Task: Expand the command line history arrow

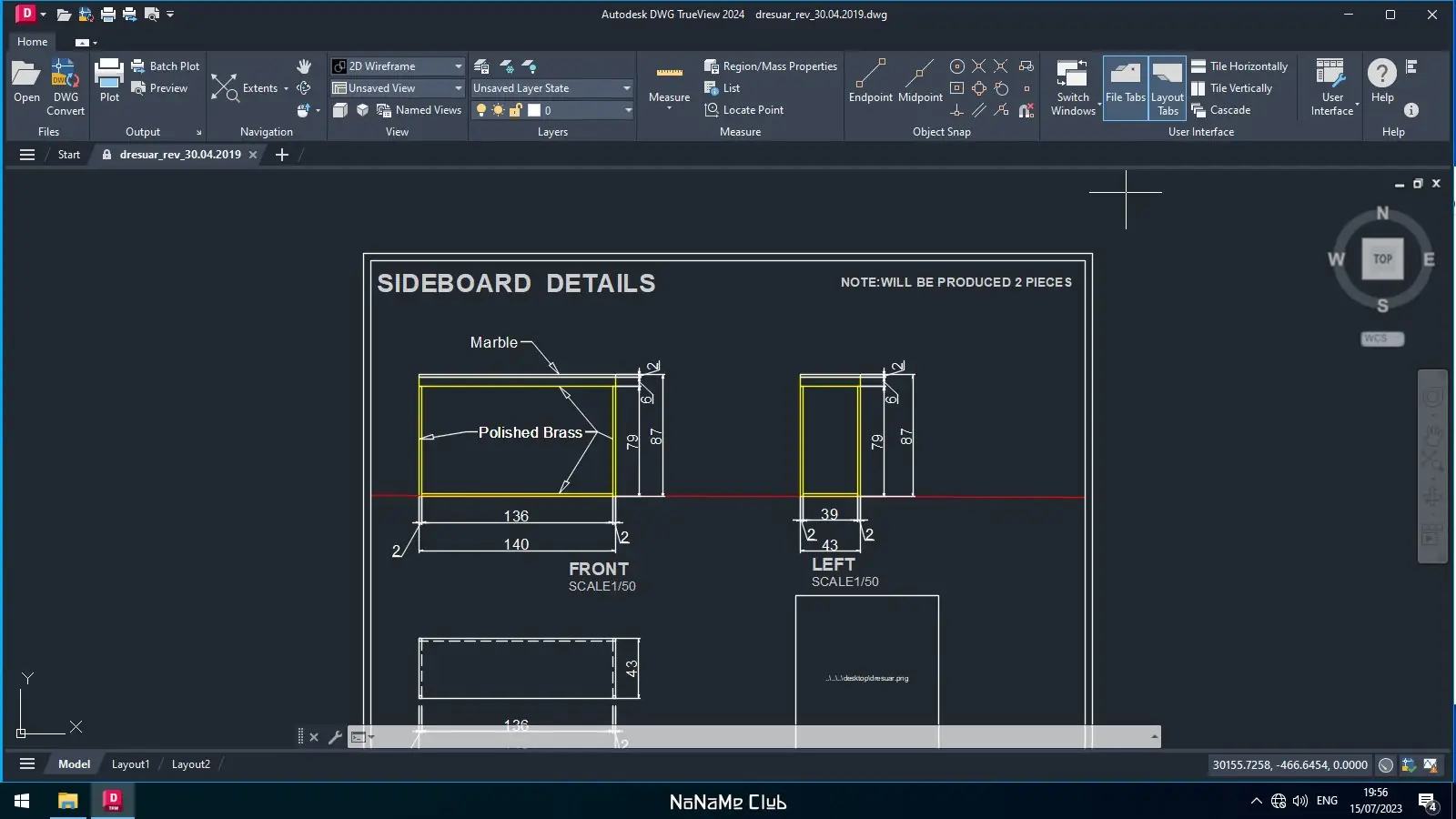Action: (1154, 737)
